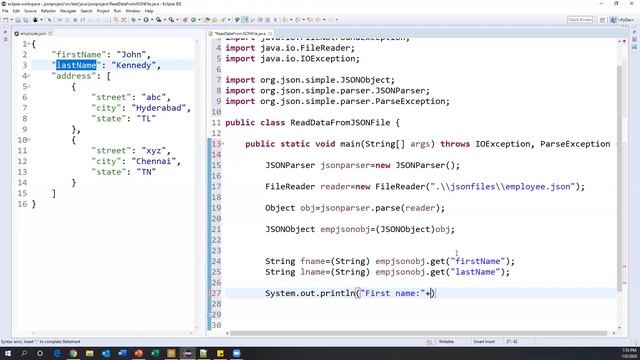Click the Windows taskbar search icon

click(24, 353)
